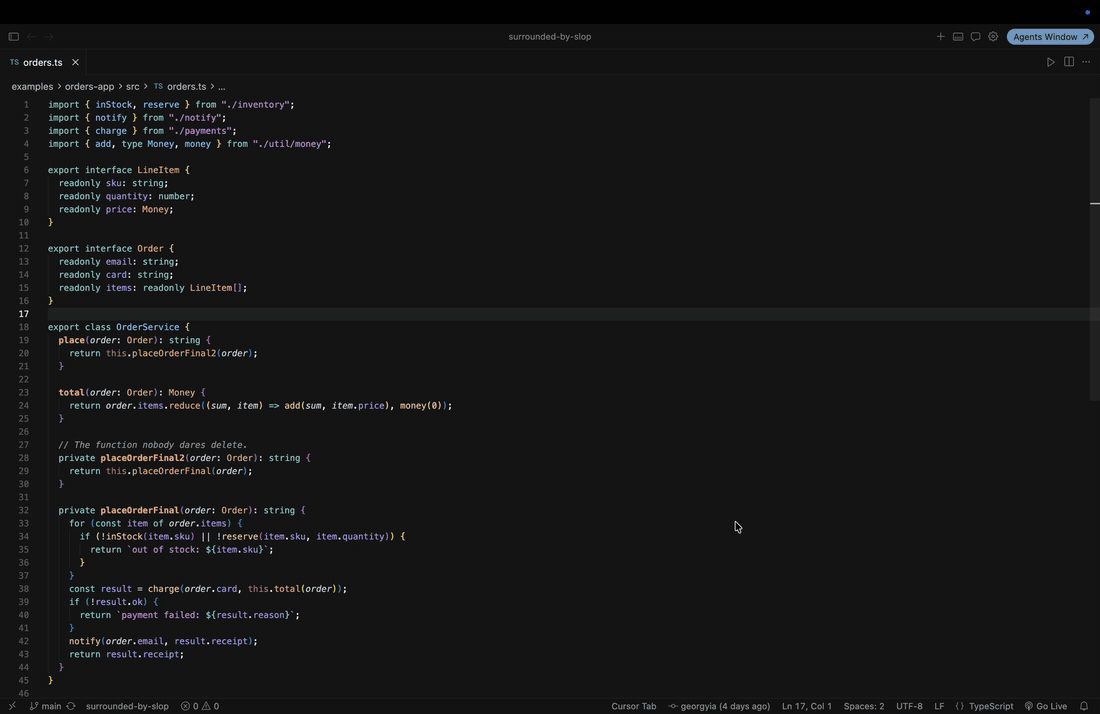
Task: Click the LineItem interface name
Action: coord(158,170)
